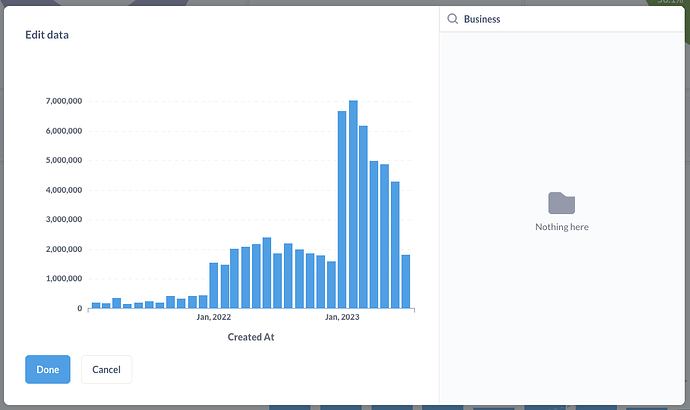The image size is (690, 410).
Task: Click the 6,000,000 y-axis label
Action: (x=64, y=131)
